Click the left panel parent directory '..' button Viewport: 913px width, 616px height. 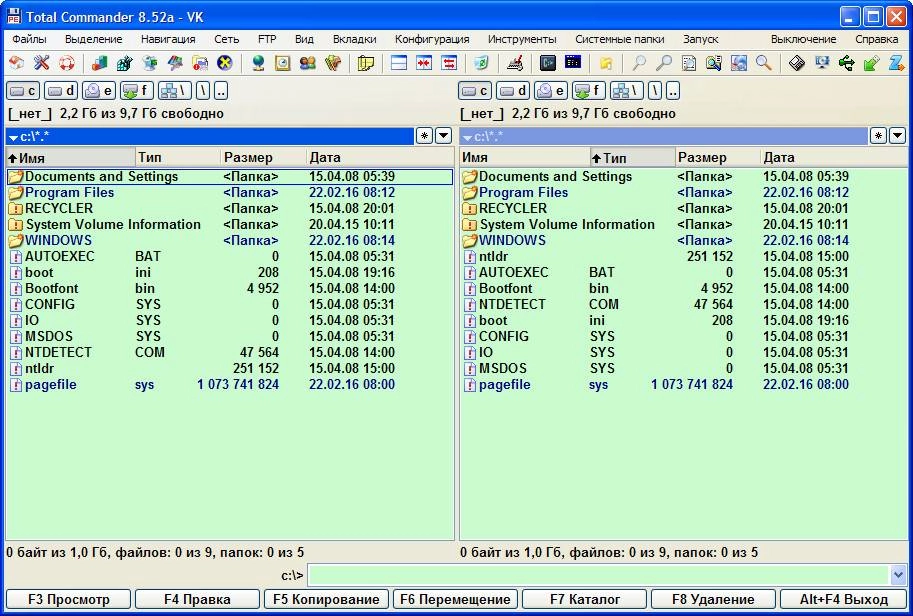coord(221,91)
